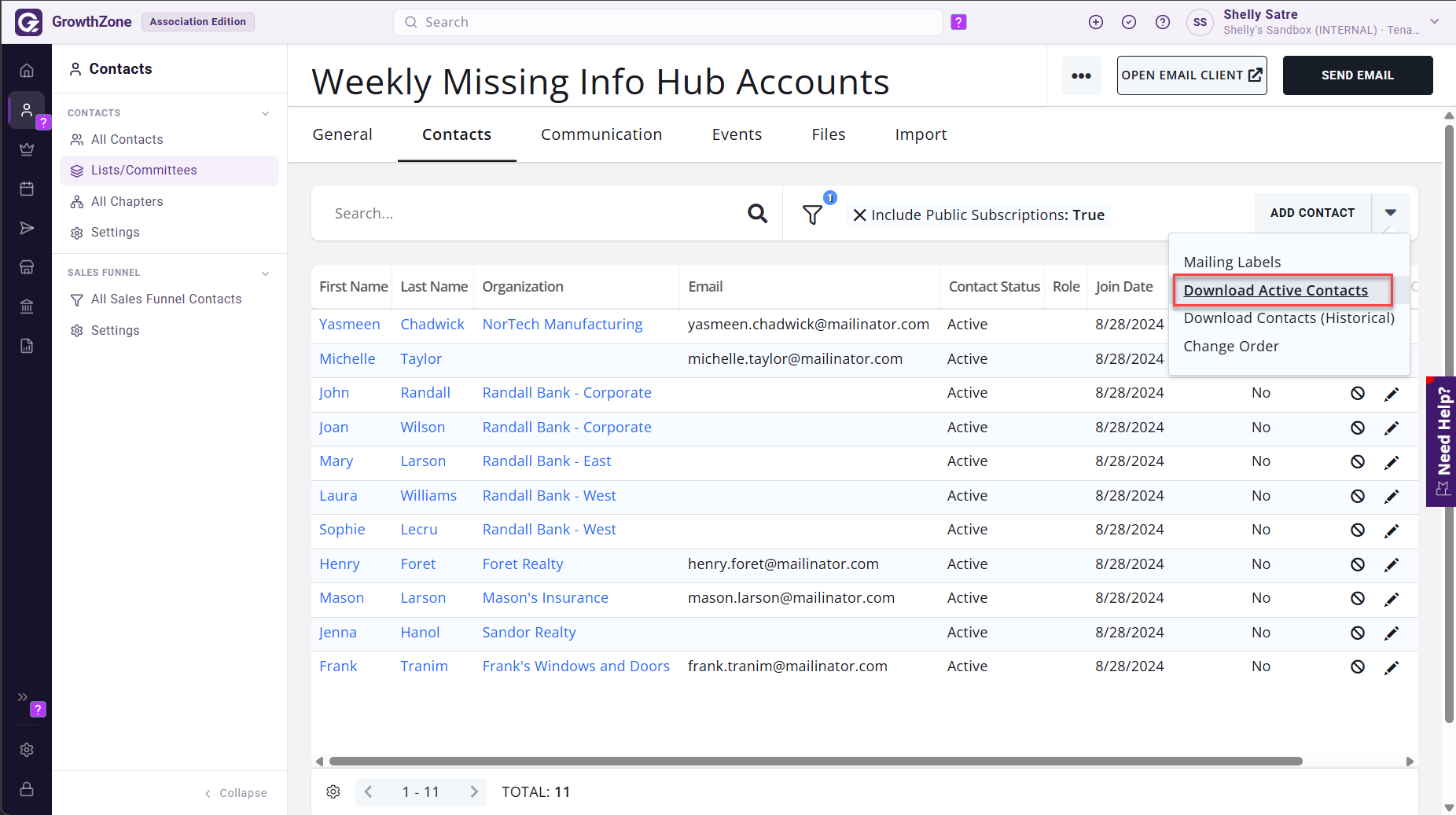The image size is (1456, 815).
Task: Click the quick add plus circle icon
Action: click(x=1096, y=22)
